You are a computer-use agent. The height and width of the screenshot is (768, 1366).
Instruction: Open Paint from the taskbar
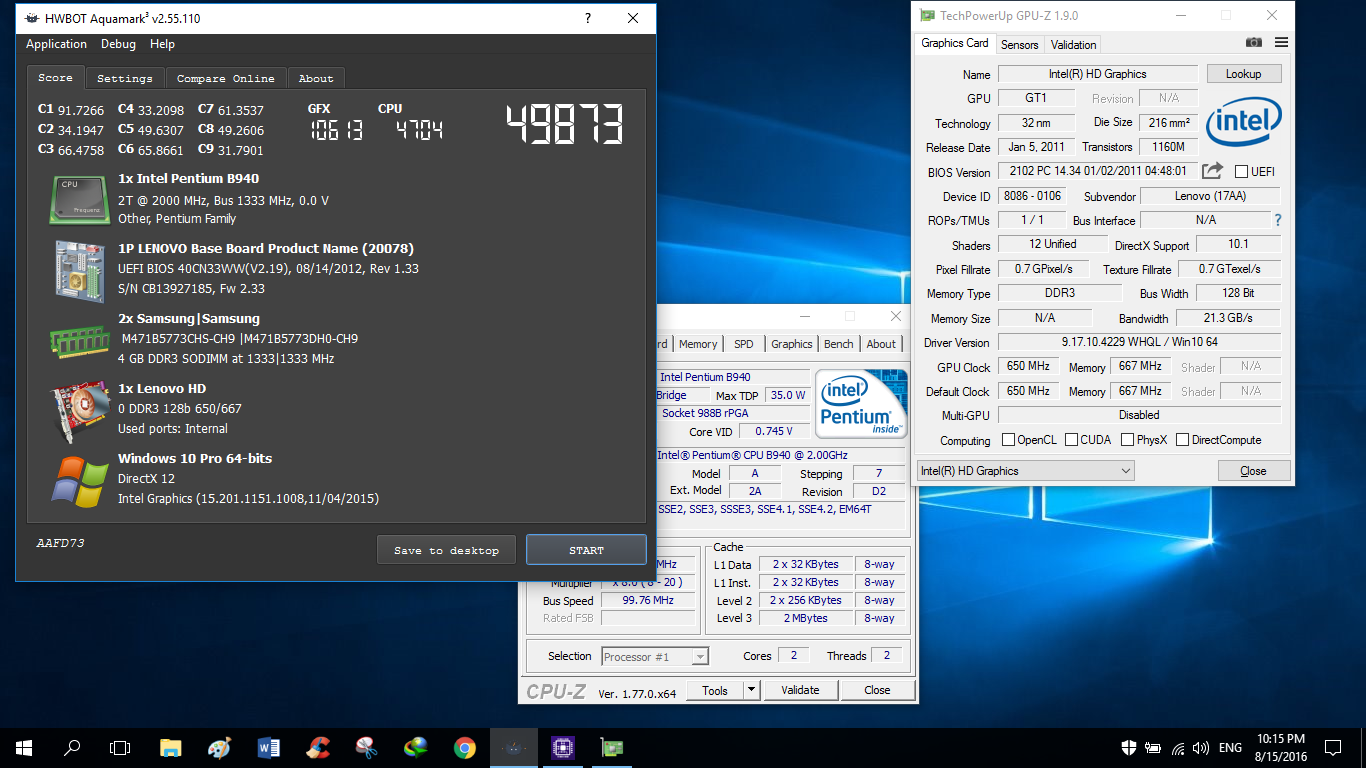220,747
